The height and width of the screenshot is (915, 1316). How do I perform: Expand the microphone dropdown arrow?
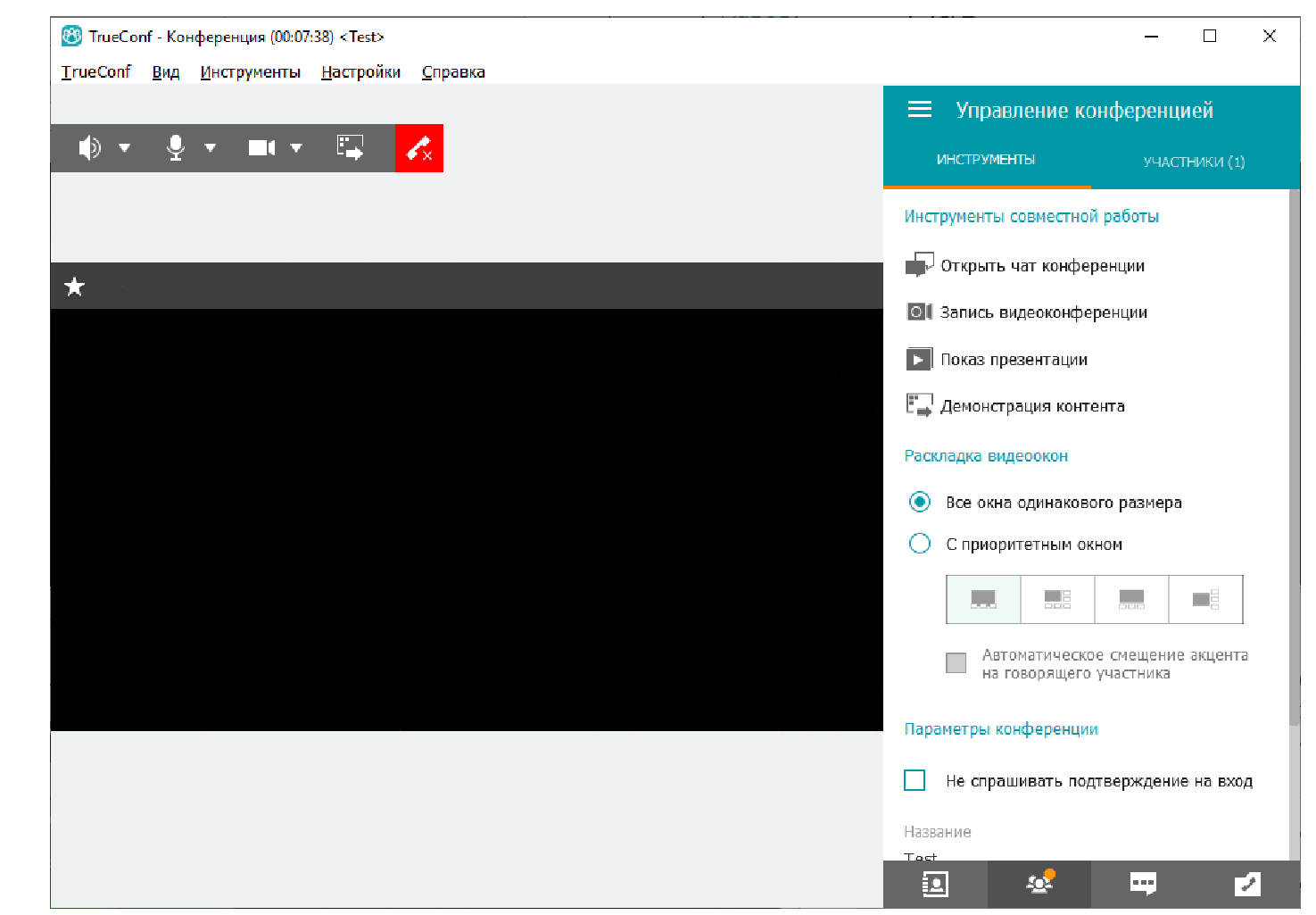[211, 148]
